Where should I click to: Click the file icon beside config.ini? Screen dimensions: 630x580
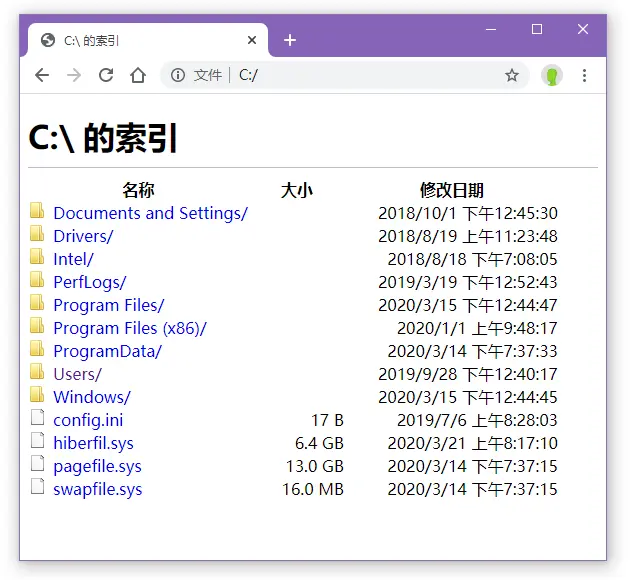(x=37, y=417)
